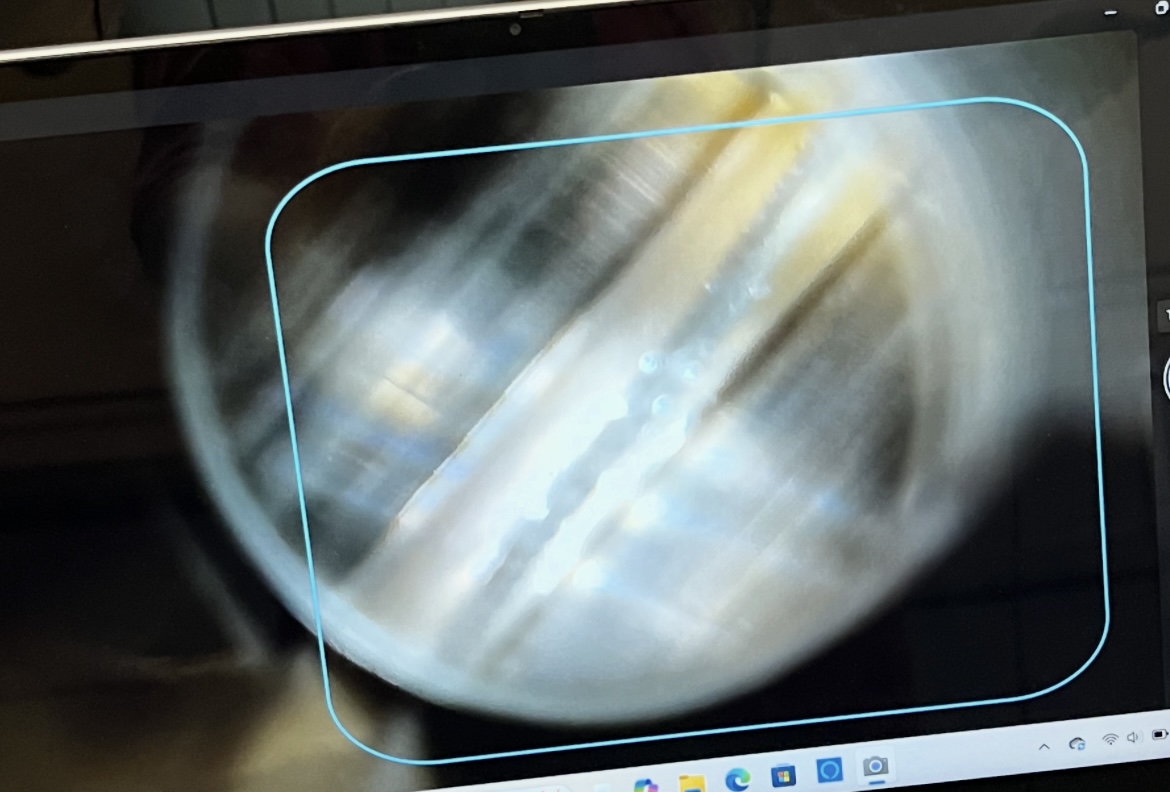Maximize the Camera window
Screen dimensions: 1170x792
point(1162,7)
